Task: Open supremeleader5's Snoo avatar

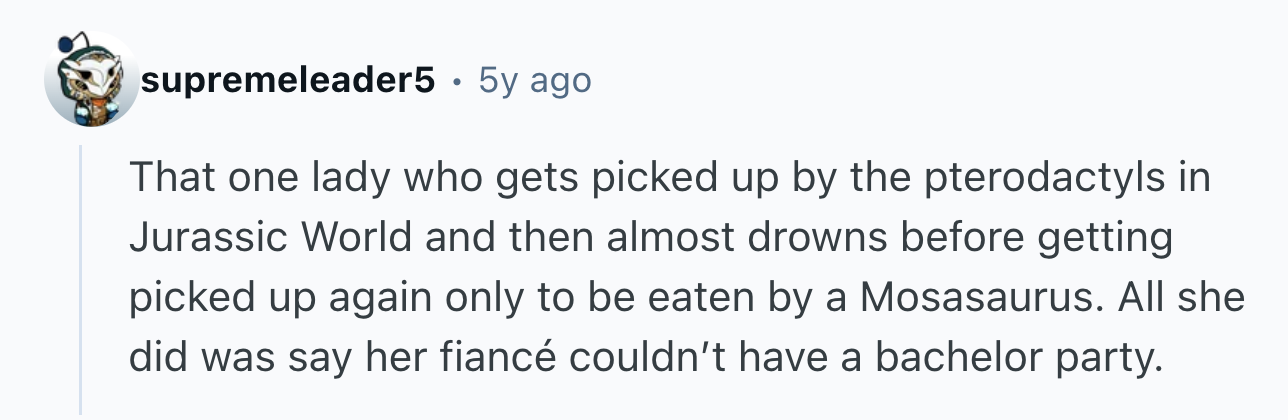Action: 92,81
